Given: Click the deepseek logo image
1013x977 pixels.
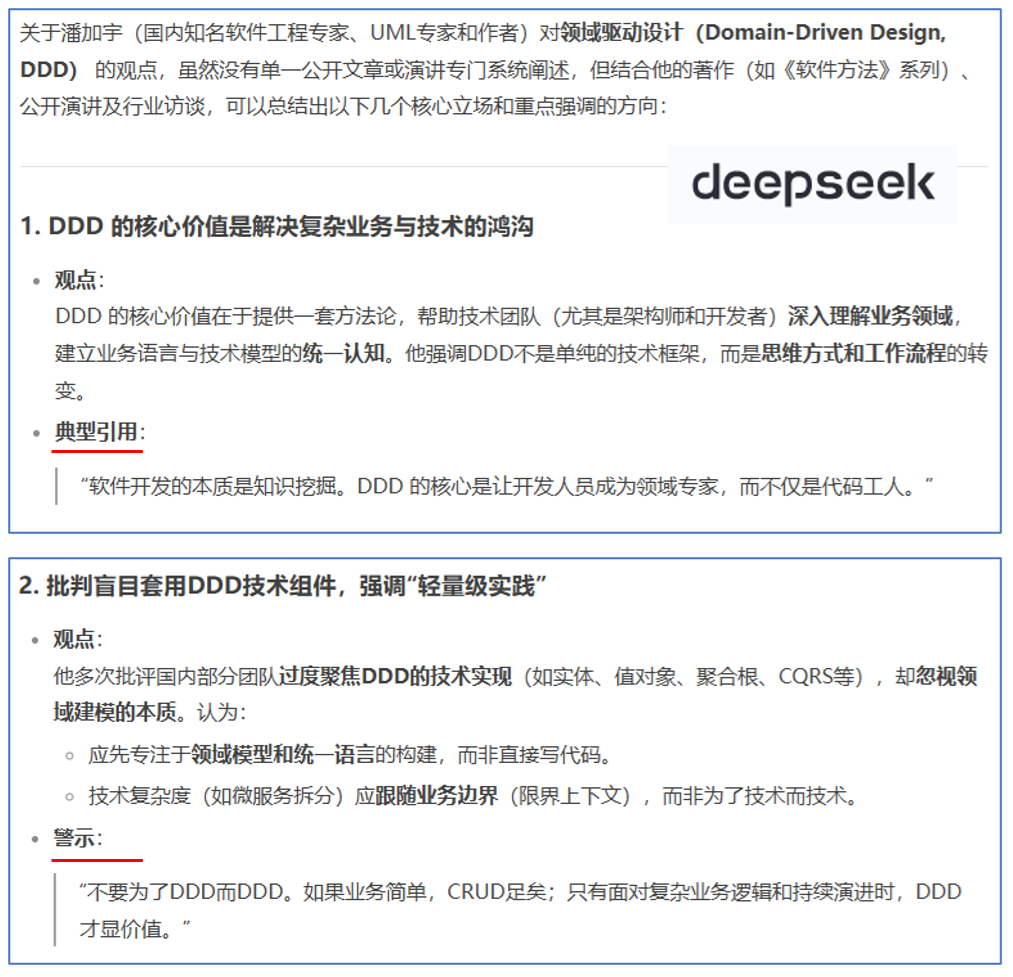Looking at the screenshot, I should point(812,184).
